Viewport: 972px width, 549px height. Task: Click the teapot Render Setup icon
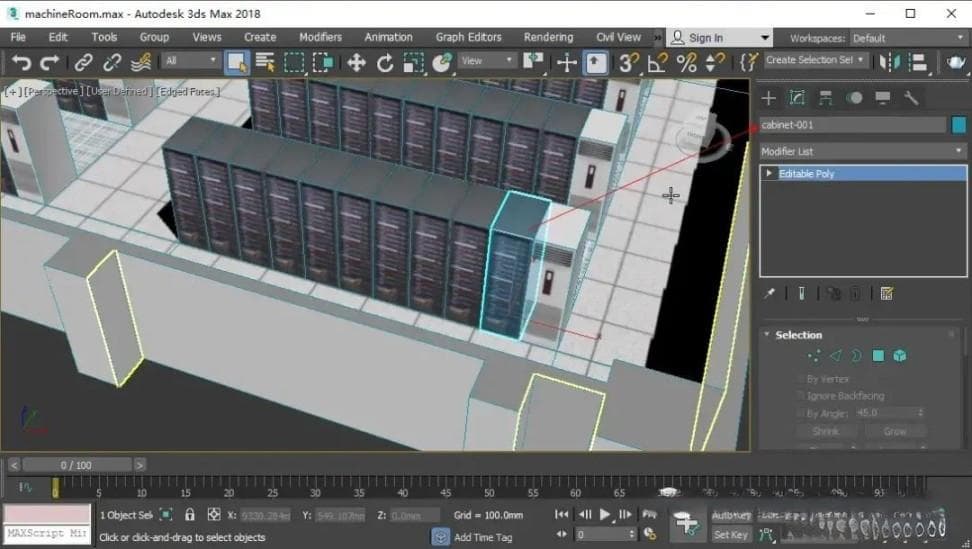[955, 63]
